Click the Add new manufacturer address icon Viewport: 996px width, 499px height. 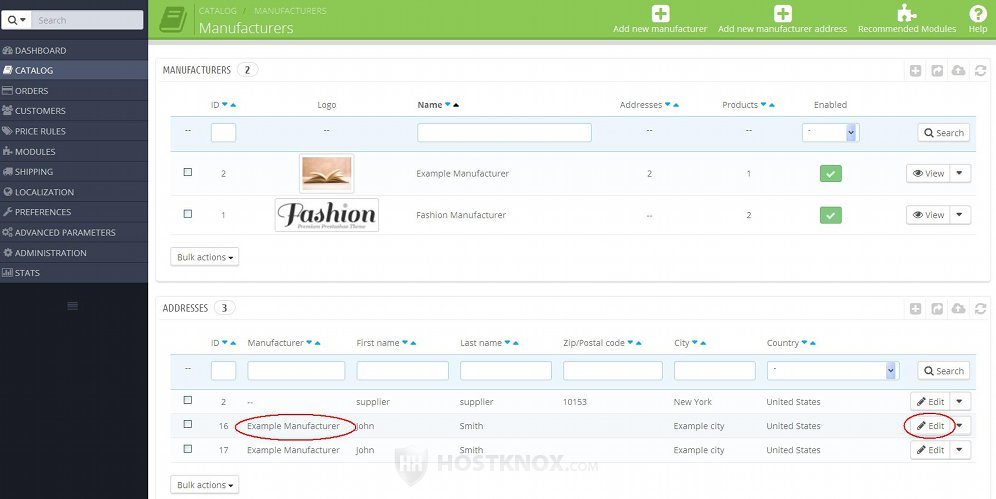[x=782, y=14]
